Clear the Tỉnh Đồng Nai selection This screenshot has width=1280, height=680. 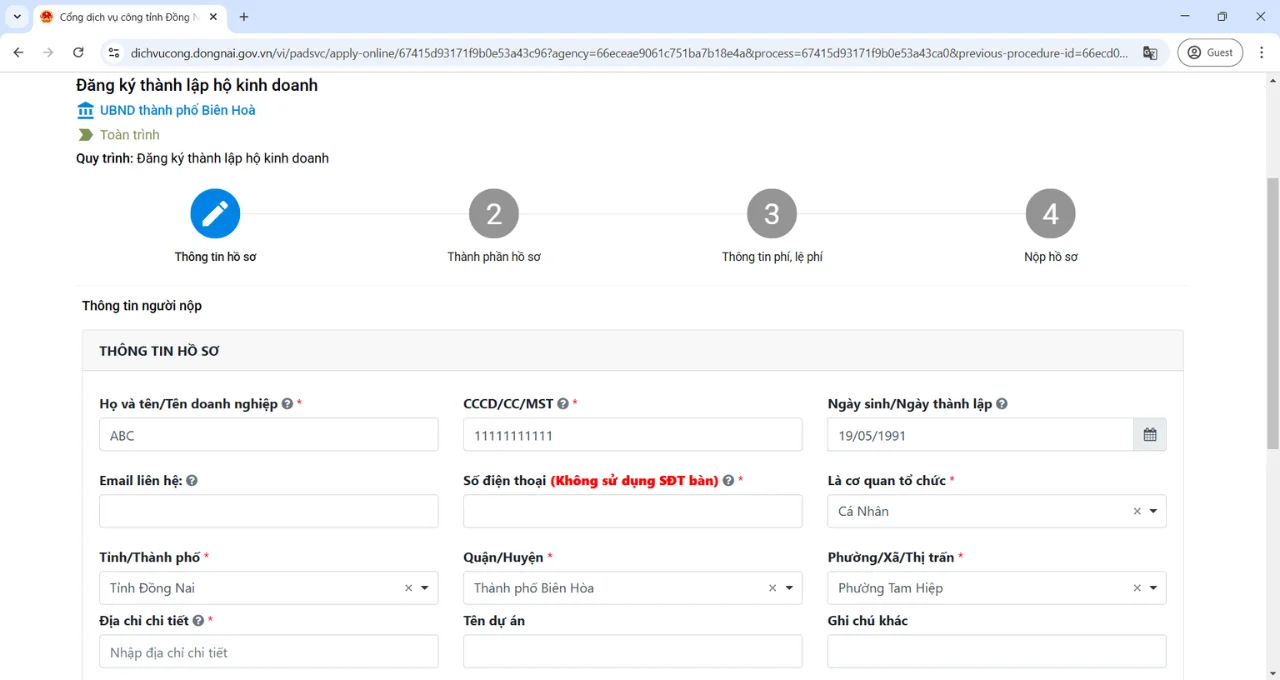[408, 589]
